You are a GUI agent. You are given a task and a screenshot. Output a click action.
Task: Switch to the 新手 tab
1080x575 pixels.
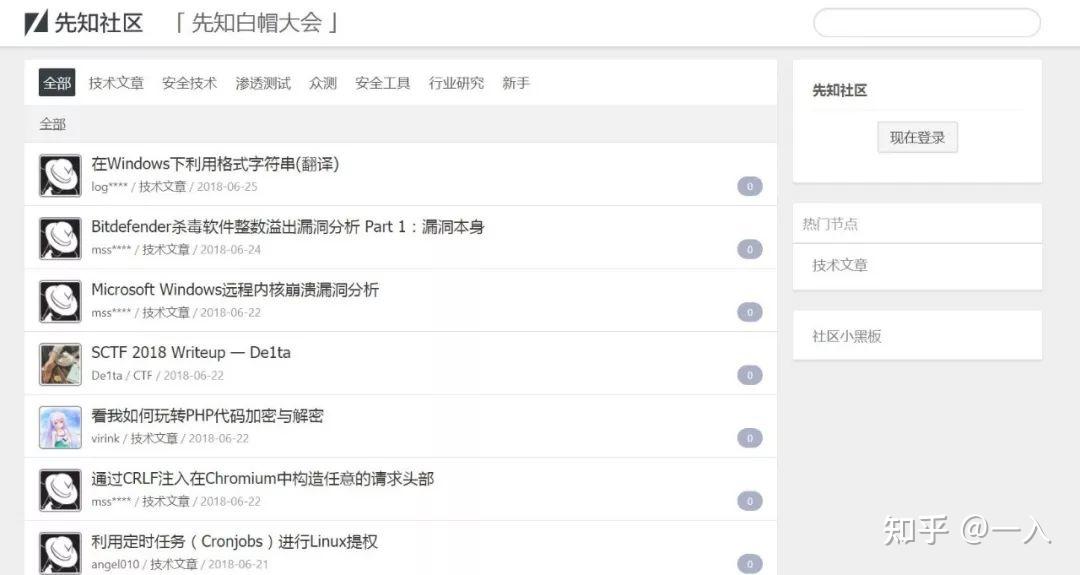[x=516, y=83]
